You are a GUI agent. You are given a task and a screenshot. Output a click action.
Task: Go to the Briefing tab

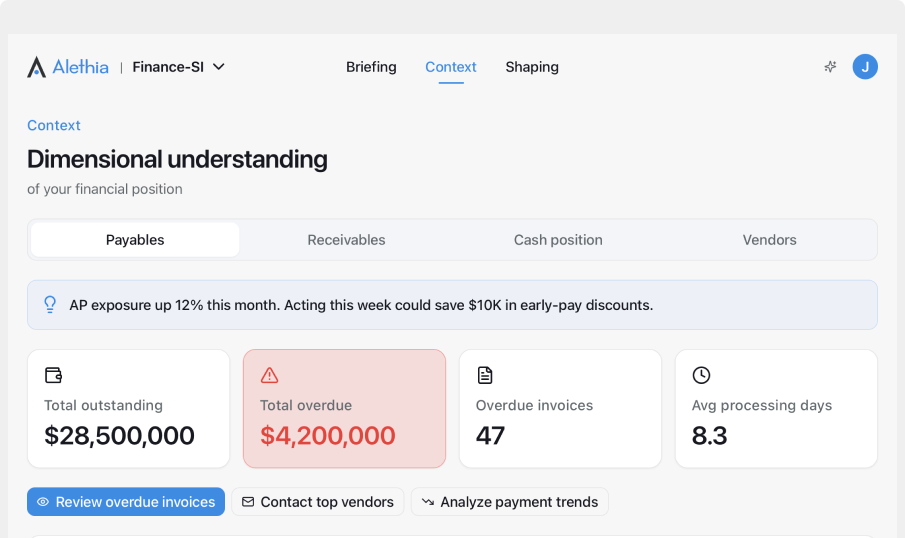[x=371, y=67]
